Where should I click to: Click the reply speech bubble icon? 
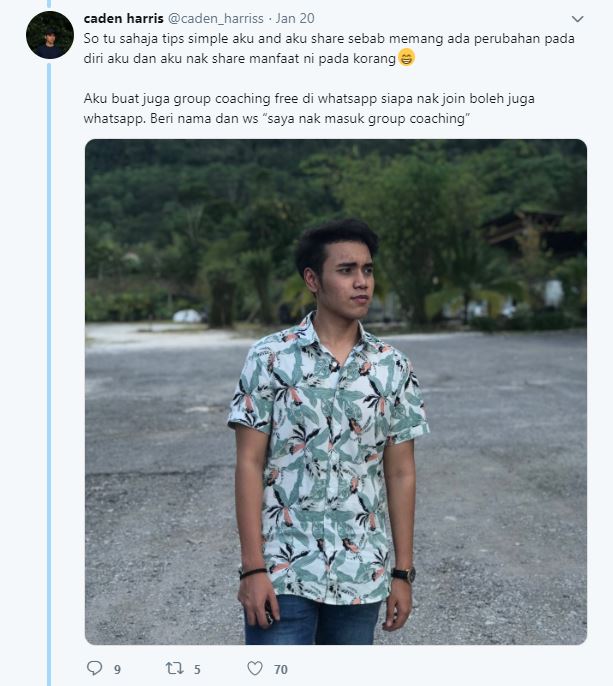point(95,668)
